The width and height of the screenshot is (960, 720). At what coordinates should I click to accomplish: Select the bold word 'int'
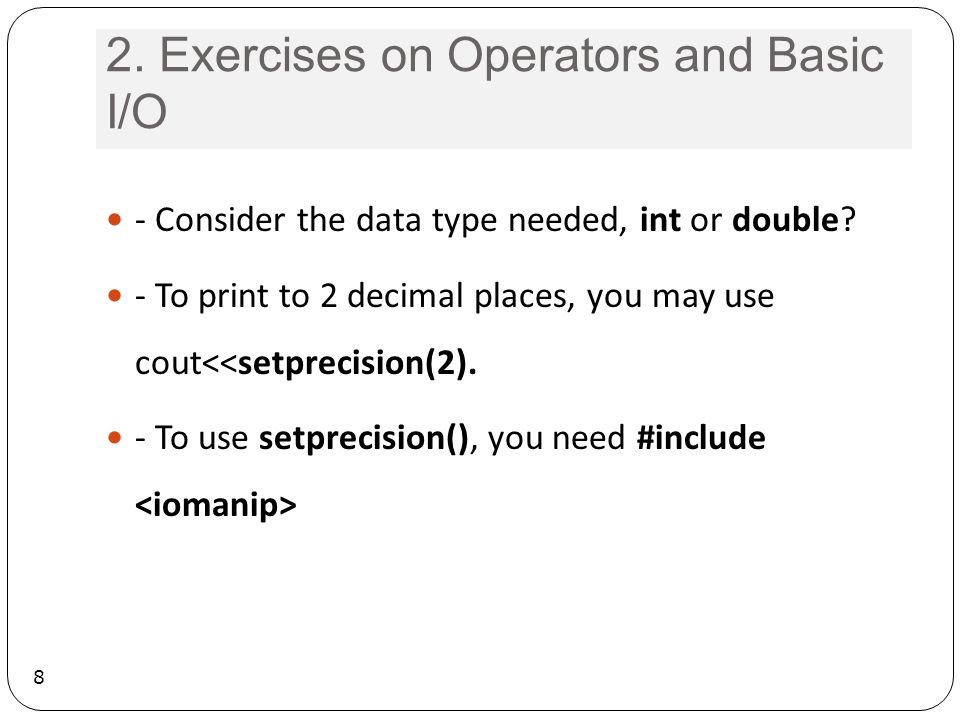coord(660,220)
